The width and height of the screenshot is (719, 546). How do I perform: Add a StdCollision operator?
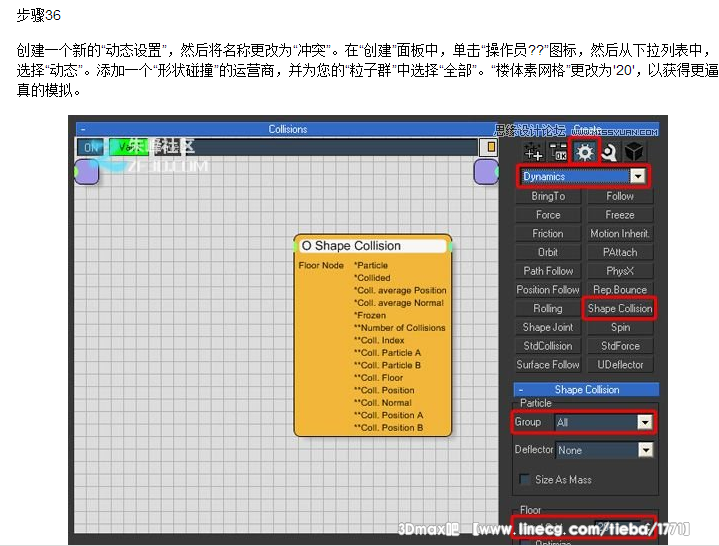(548, 346)
